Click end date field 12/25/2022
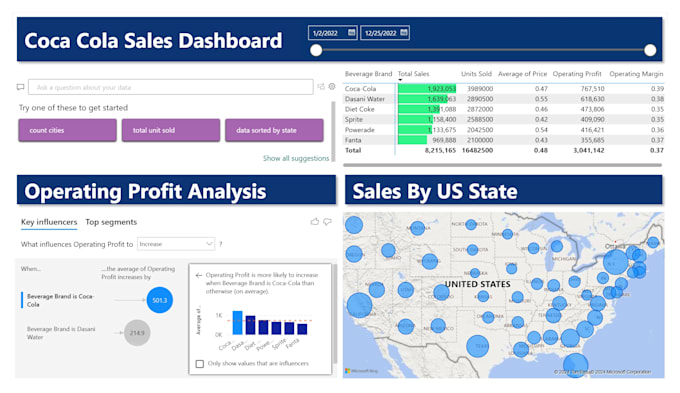Viewport: 680px width, 393px height. [385, 33]
